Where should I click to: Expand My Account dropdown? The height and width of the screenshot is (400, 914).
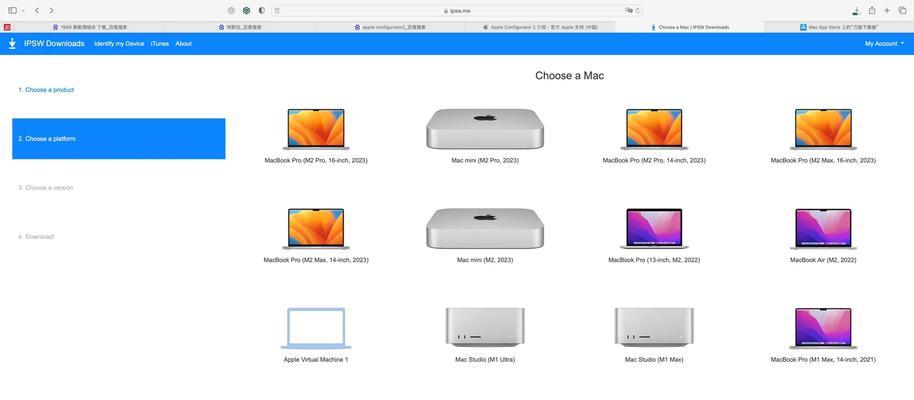[884, 44]
